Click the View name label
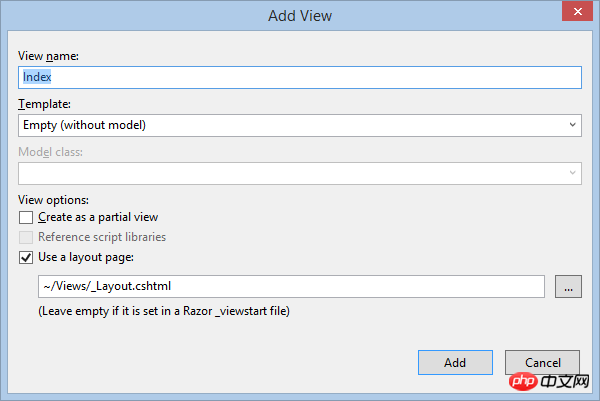Viewport: 600px width, 401px height. coord(48,56)
